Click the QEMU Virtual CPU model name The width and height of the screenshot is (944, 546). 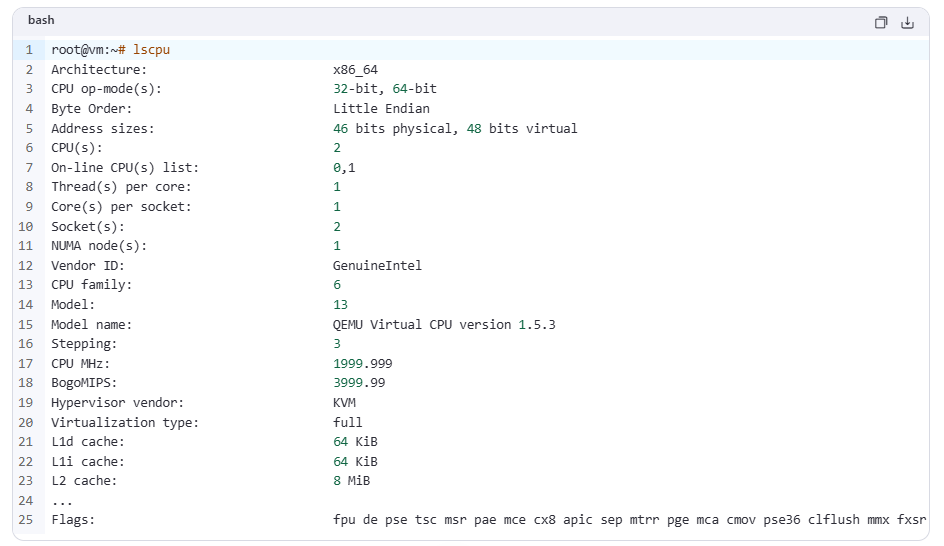point(444,325)
